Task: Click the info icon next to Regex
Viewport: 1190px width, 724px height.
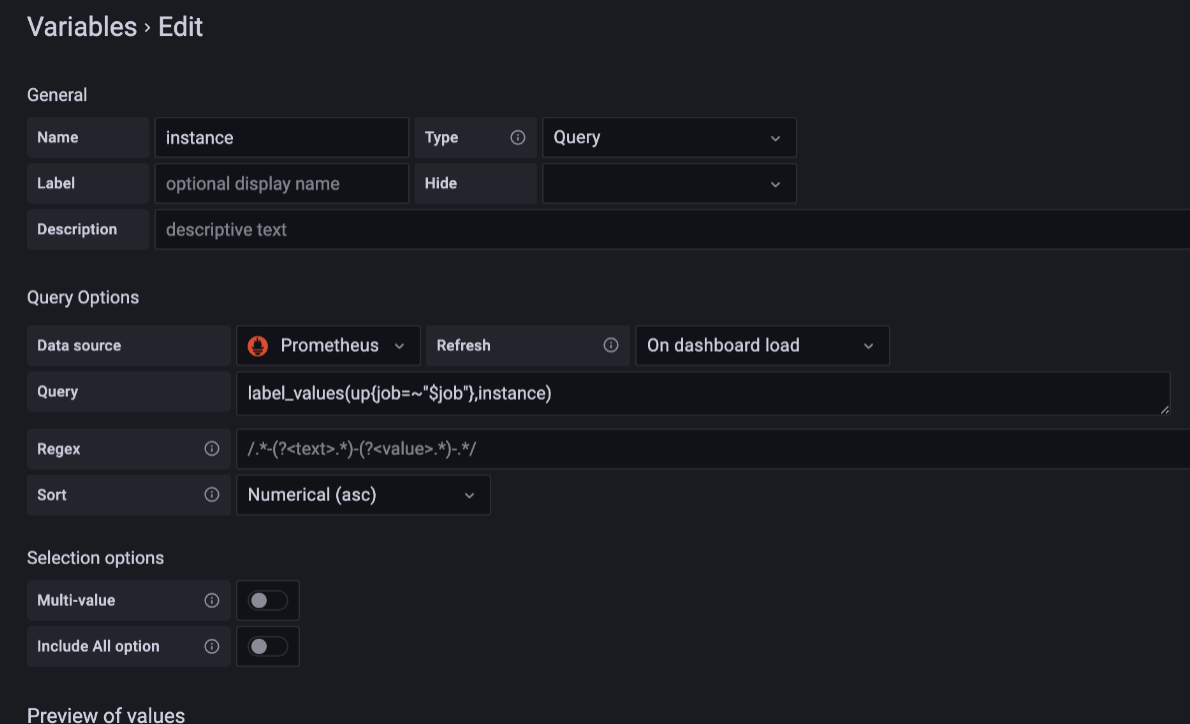Action: point(211,448)
